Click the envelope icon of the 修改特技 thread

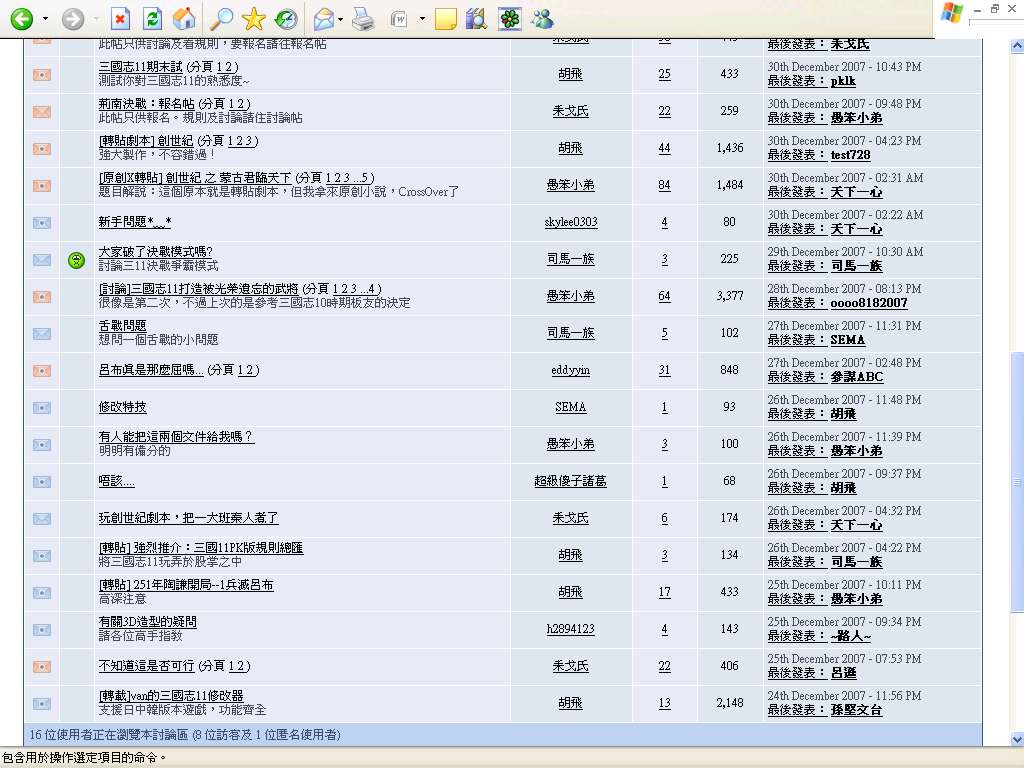42,408
